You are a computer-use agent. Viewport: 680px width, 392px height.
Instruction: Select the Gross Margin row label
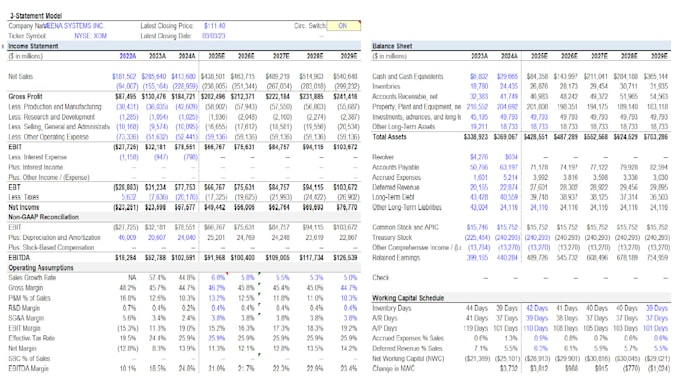[x=26, y=287]
